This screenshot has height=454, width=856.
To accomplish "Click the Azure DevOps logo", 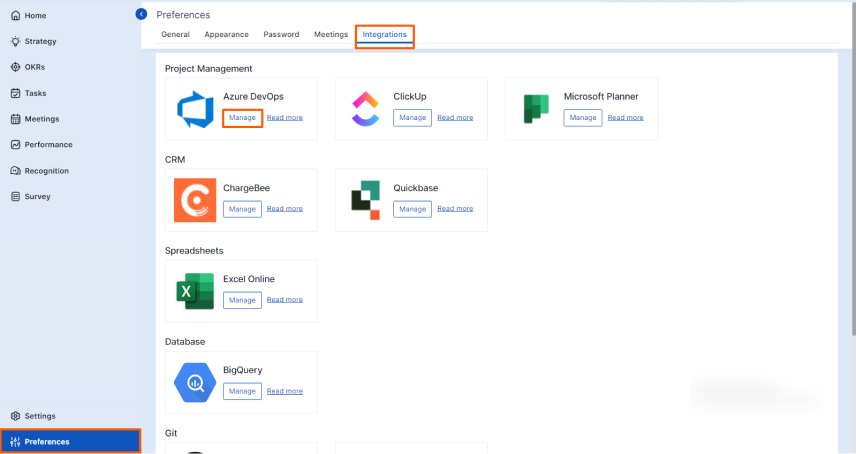I will click(x=195, y=110).
